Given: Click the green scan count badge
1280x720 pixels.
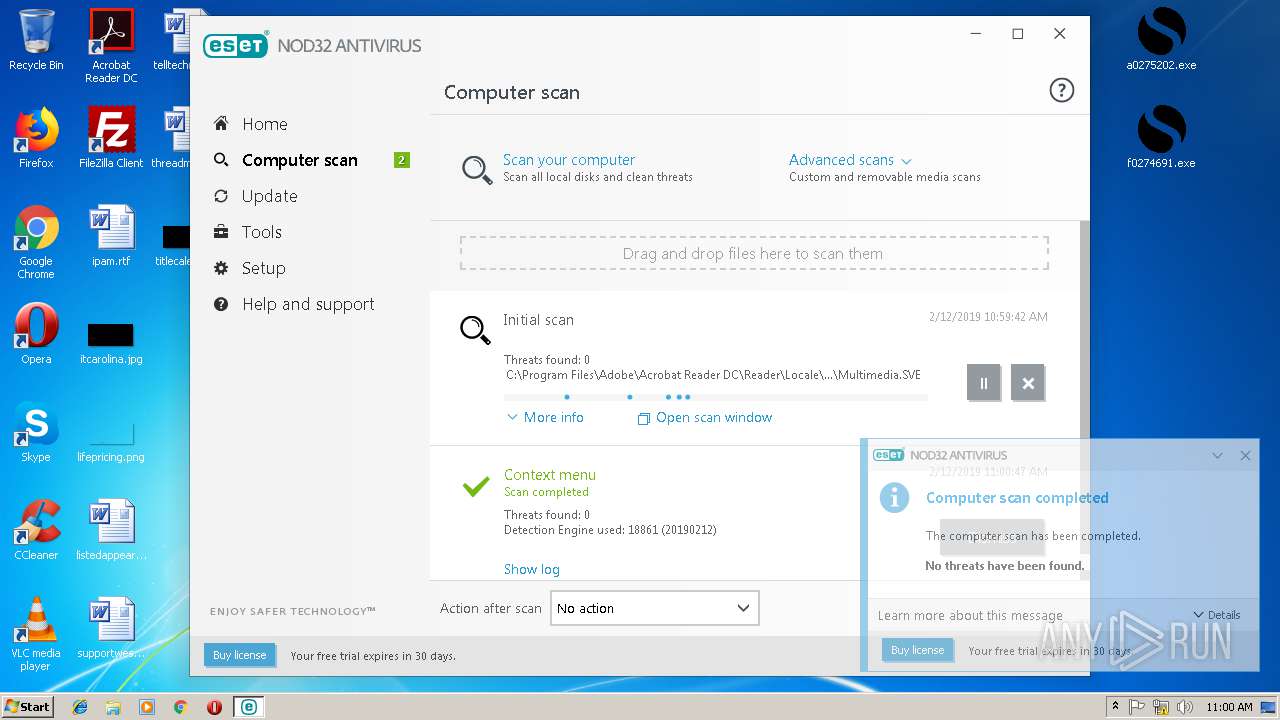Looking at the screenshot, I should click(402, 160).
